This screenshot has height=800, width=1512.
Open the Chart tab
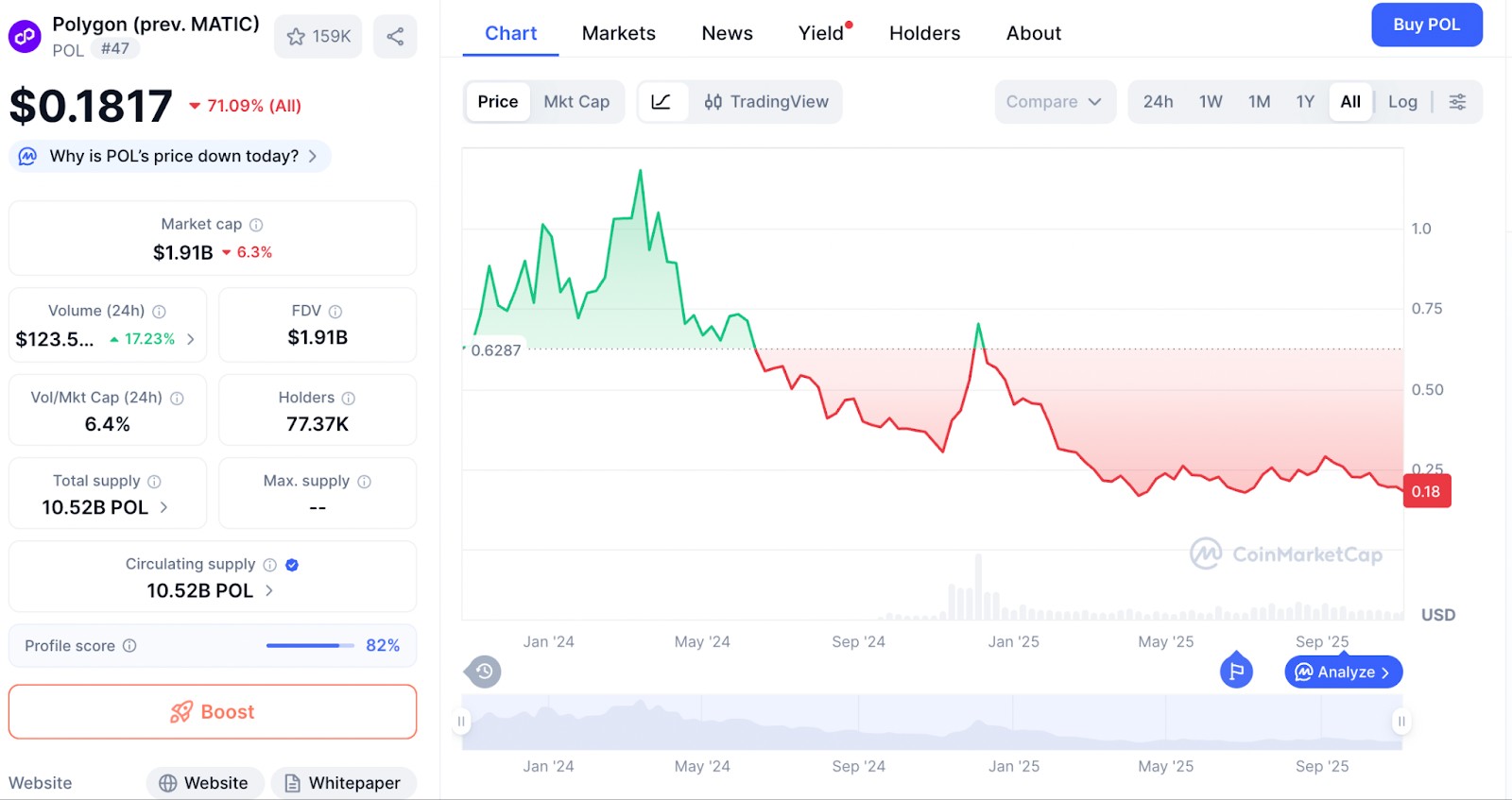(x=510, y=33)
